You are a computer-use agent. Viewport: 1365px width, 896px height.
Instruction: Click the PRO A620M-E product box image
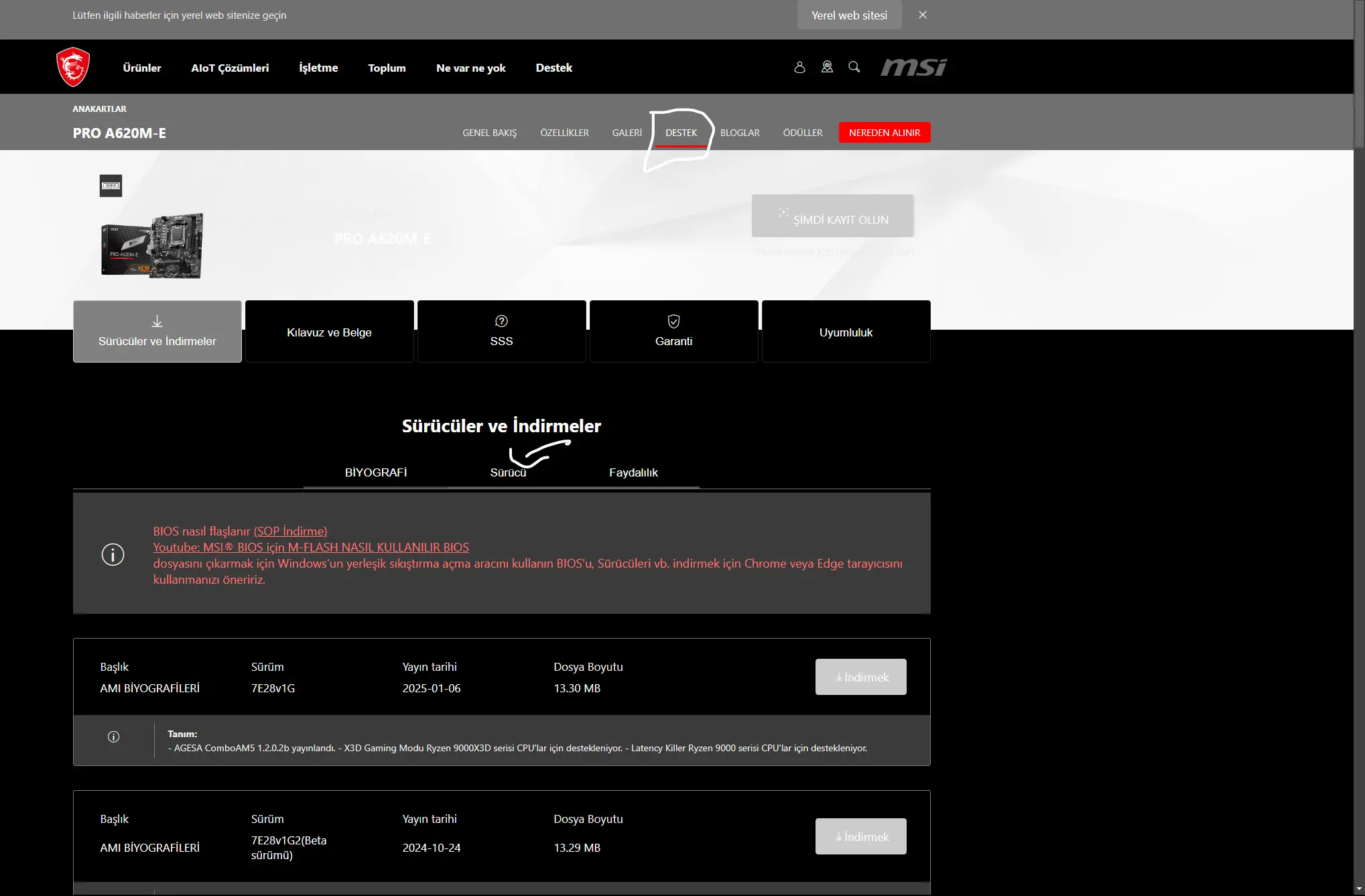[x=152, y=245]
